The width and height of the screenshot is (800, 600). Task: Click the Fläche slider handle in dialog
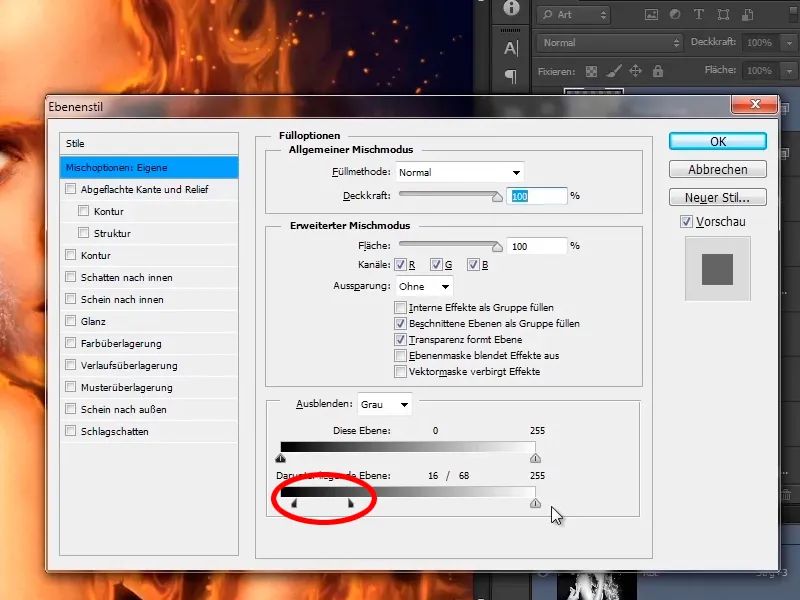point(497,247)
